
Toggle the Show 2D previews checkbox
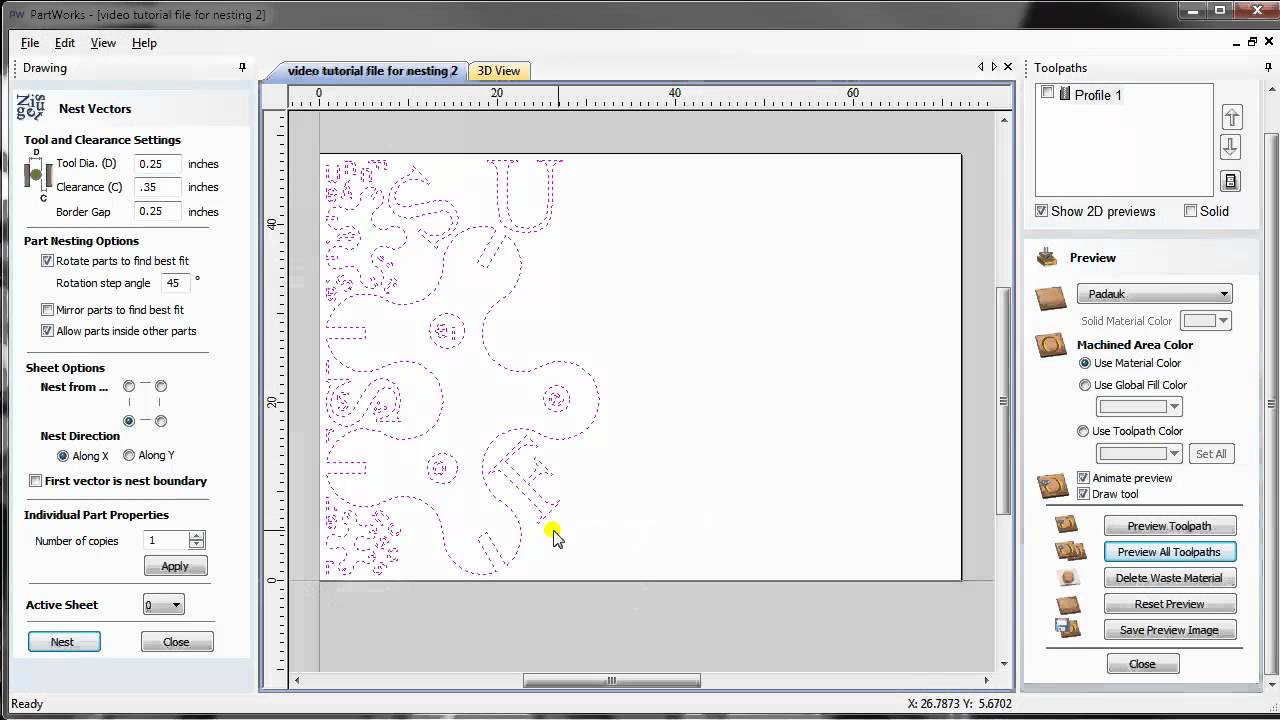tap(1042, 211)
